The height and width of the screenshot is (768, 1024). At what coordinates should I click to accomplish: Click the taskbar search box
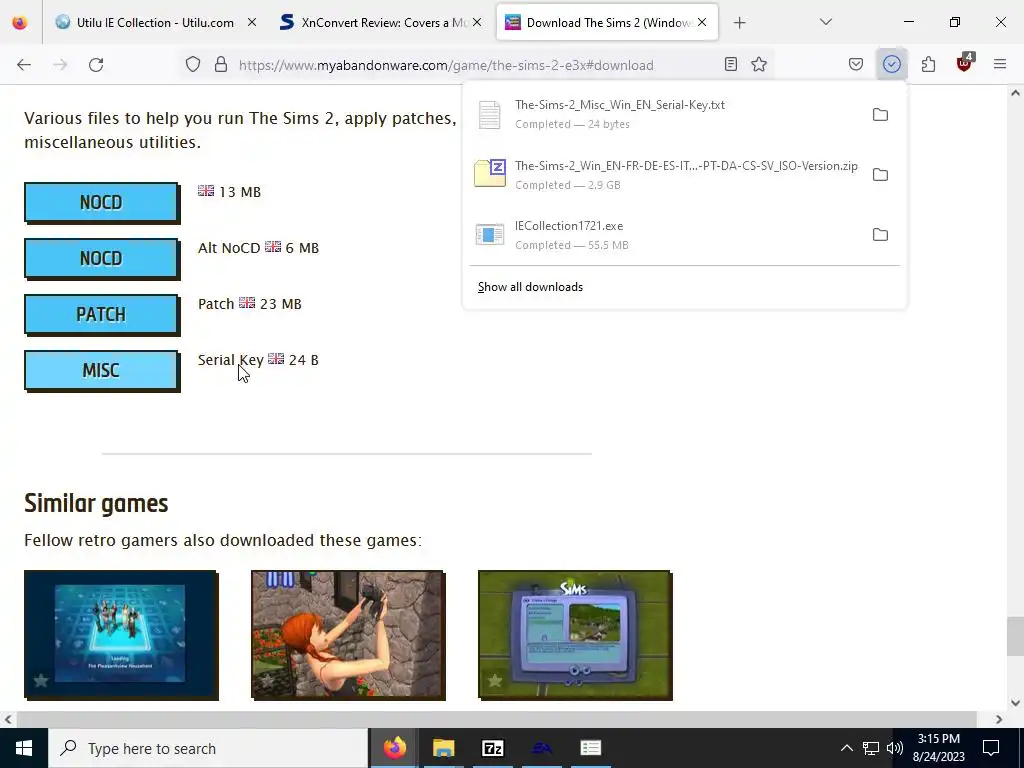click(x=208, y=748)
